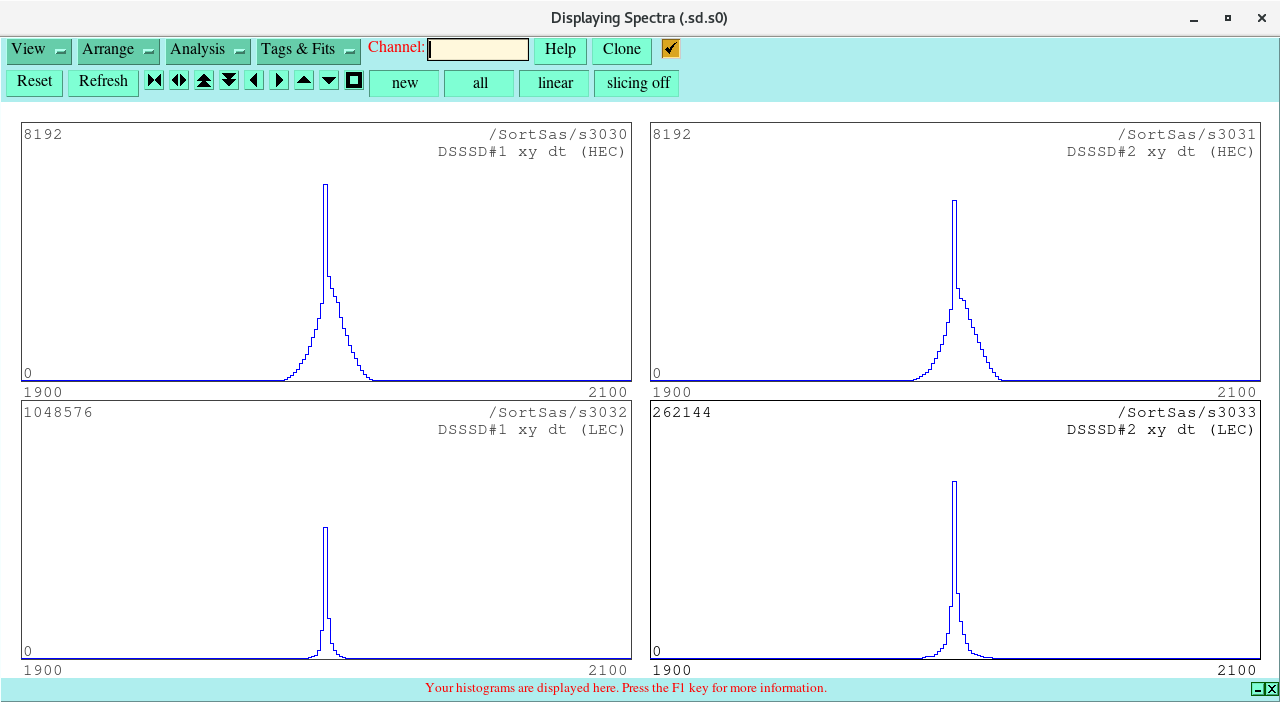Toggle the orange checkbox beside Clone

pyautogui.click(x=670, y=49)
